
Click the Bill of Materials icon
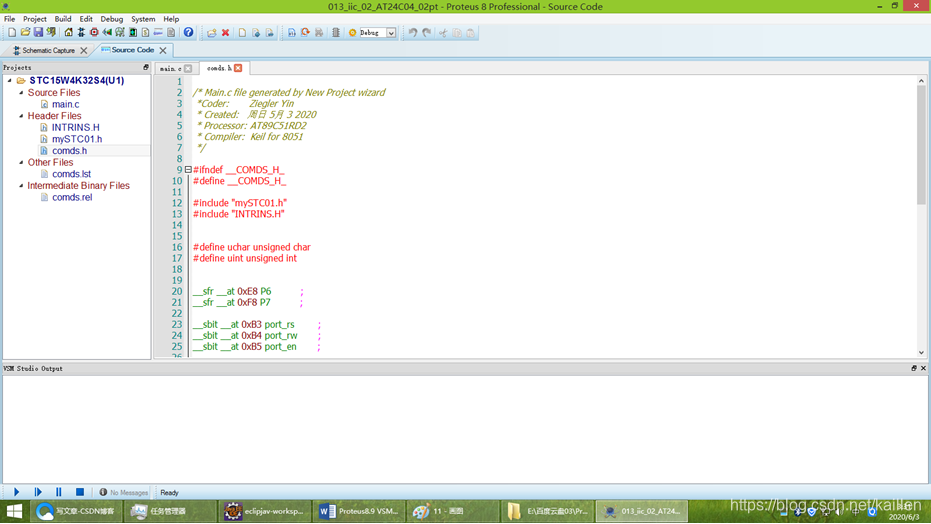[145, 33]
